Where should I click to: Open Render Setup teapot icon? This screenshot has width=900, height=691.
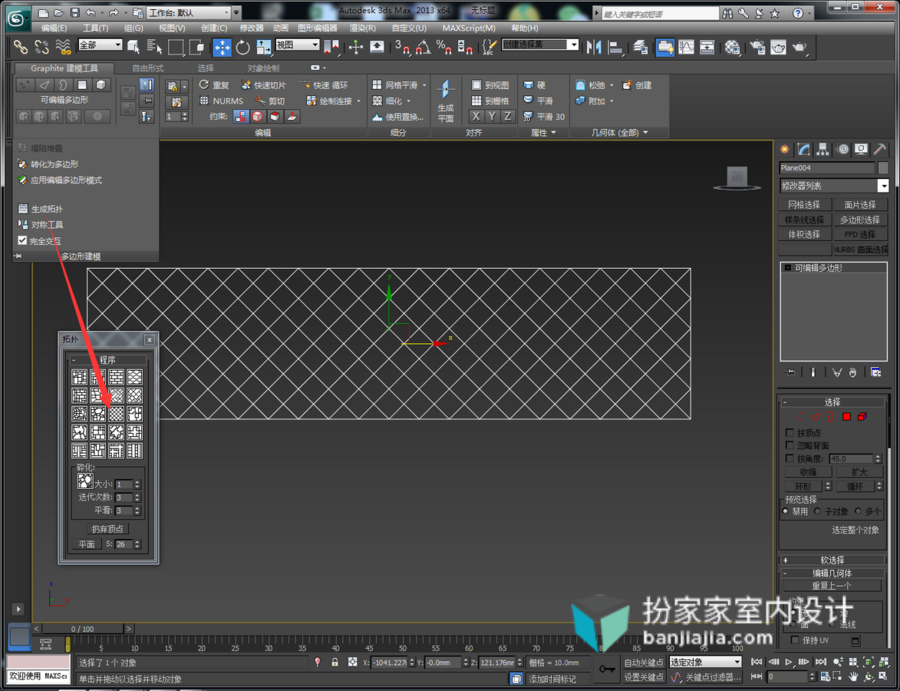757,47
